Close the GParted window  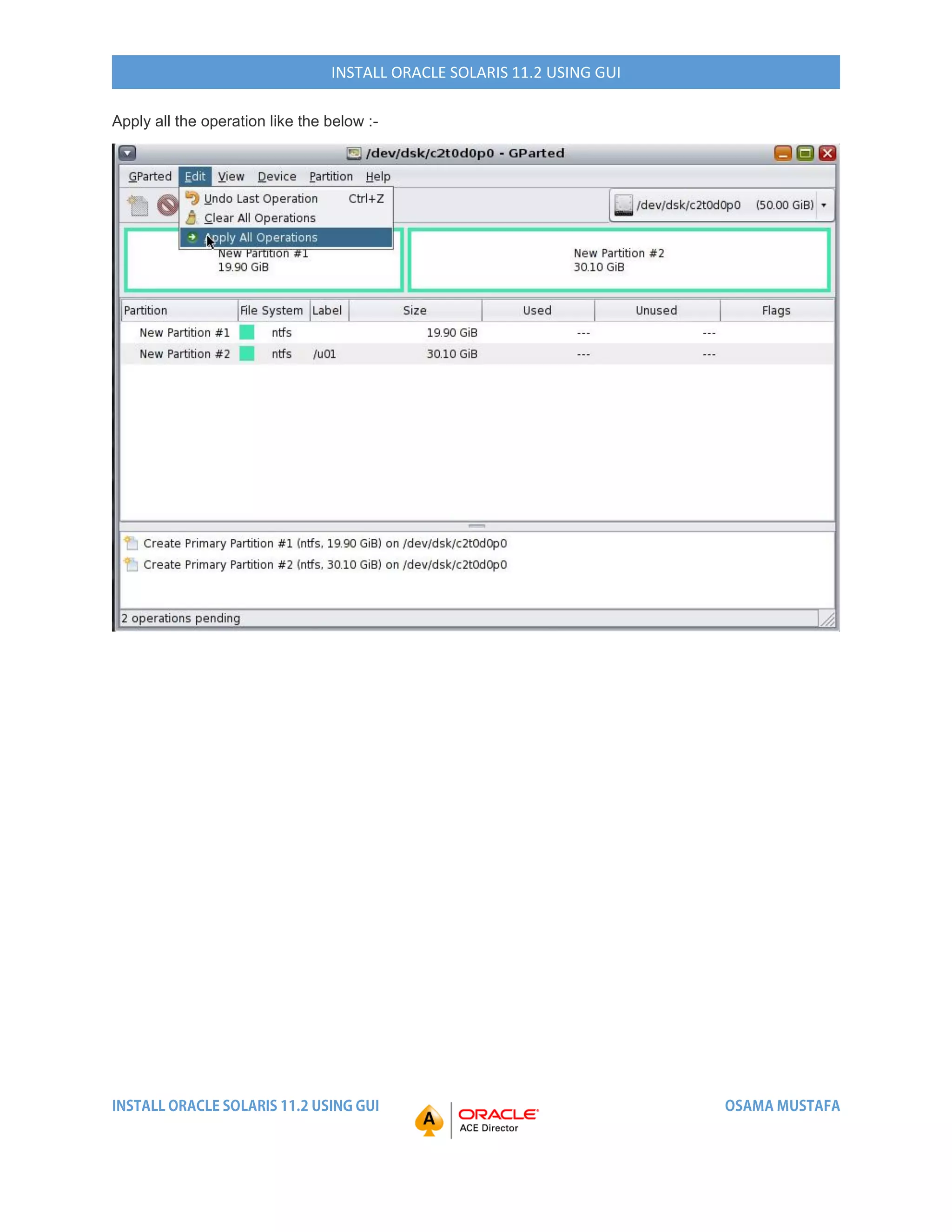(x=827, y=153)
